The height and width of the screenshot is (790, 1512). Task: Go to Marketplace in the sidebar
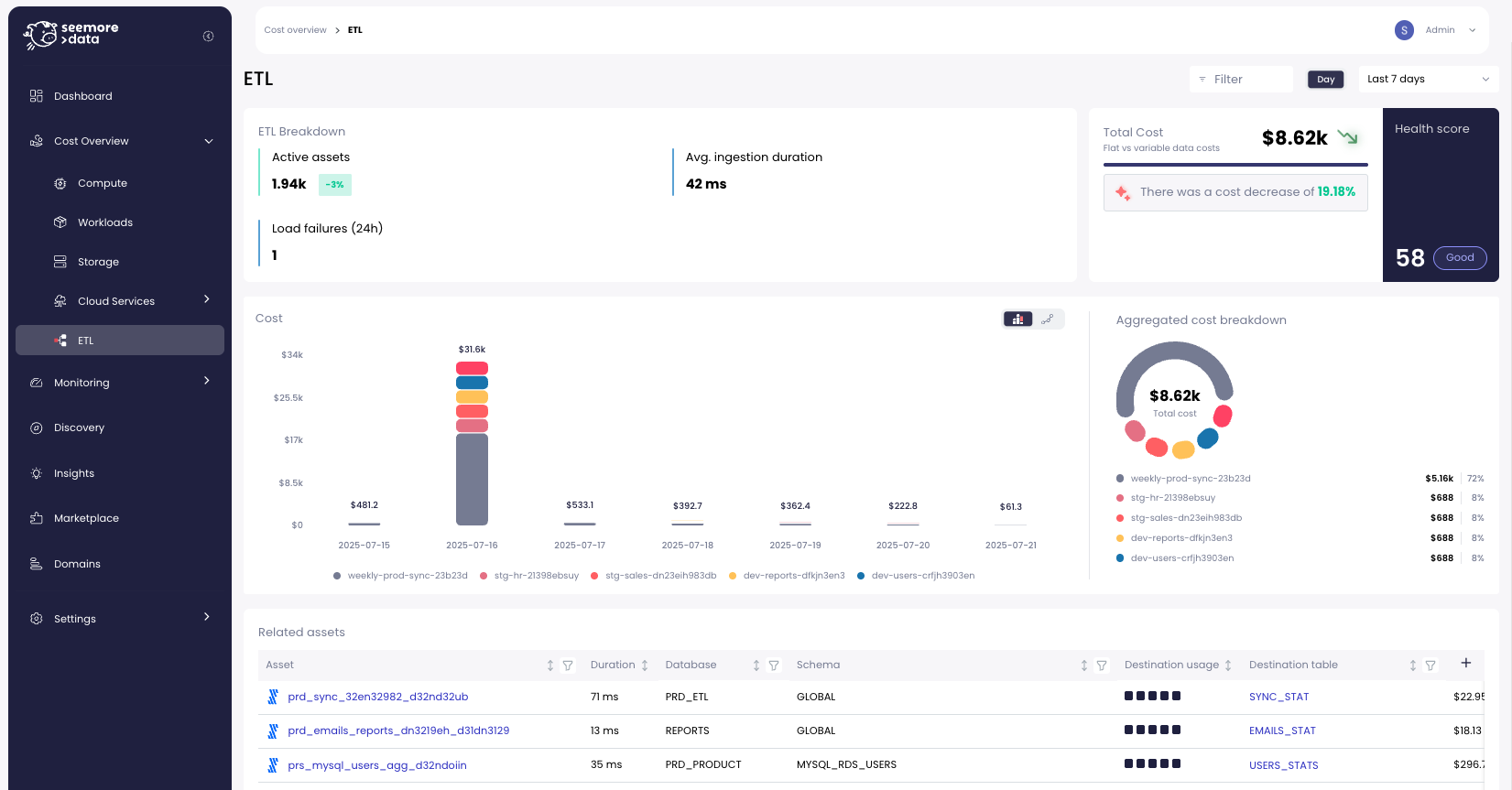(x=86, y=518)
